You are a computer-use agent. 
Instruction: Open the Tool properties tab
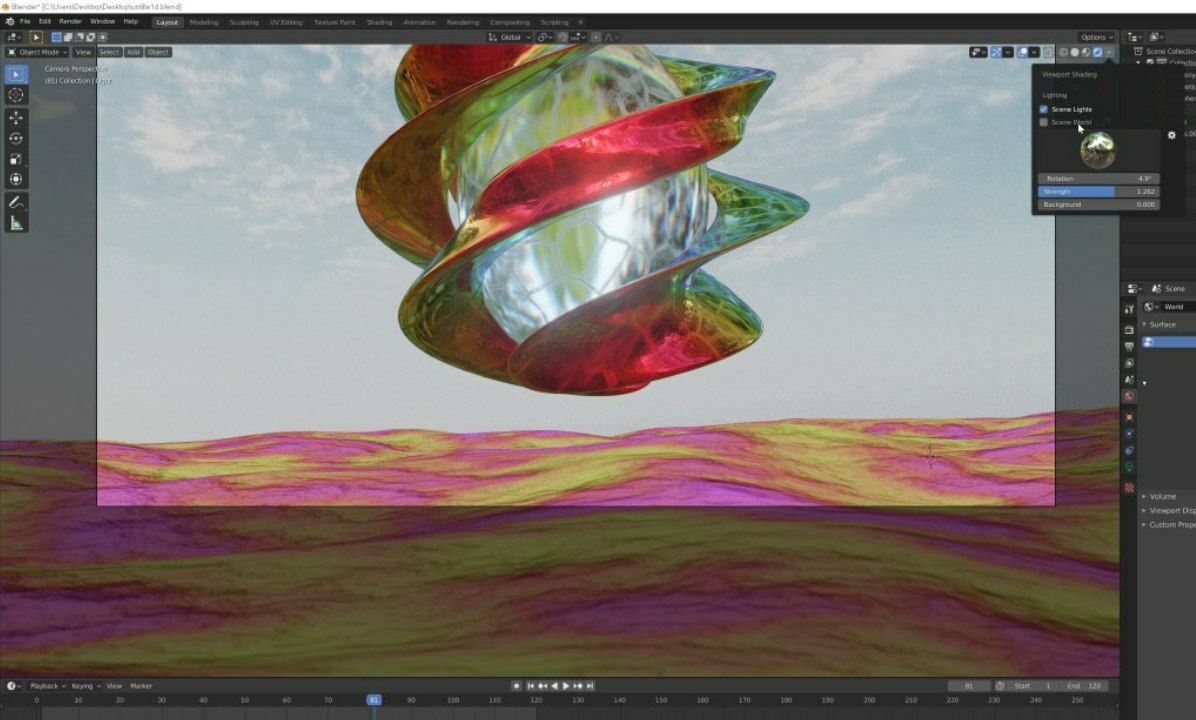1129,309
